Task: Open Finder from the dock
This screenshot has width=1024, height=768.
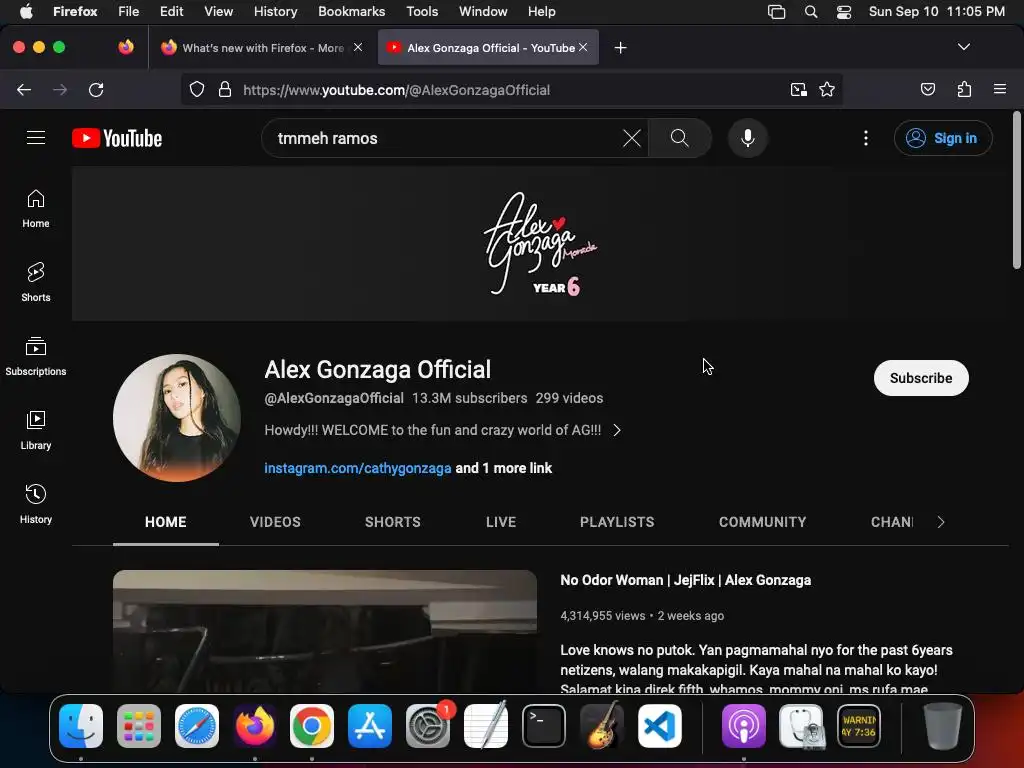Action: 81,726
